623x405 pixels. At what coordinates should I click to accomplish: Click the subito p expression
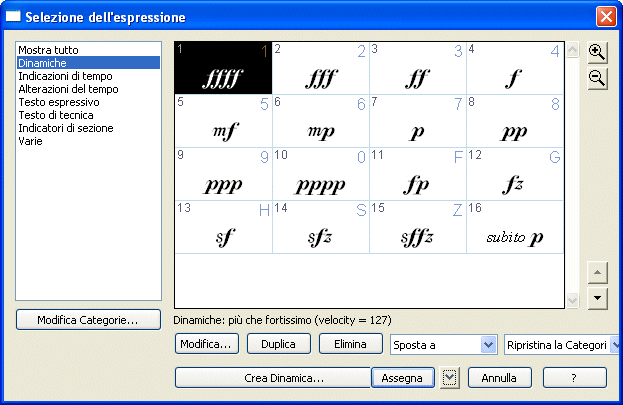[515, 238]
